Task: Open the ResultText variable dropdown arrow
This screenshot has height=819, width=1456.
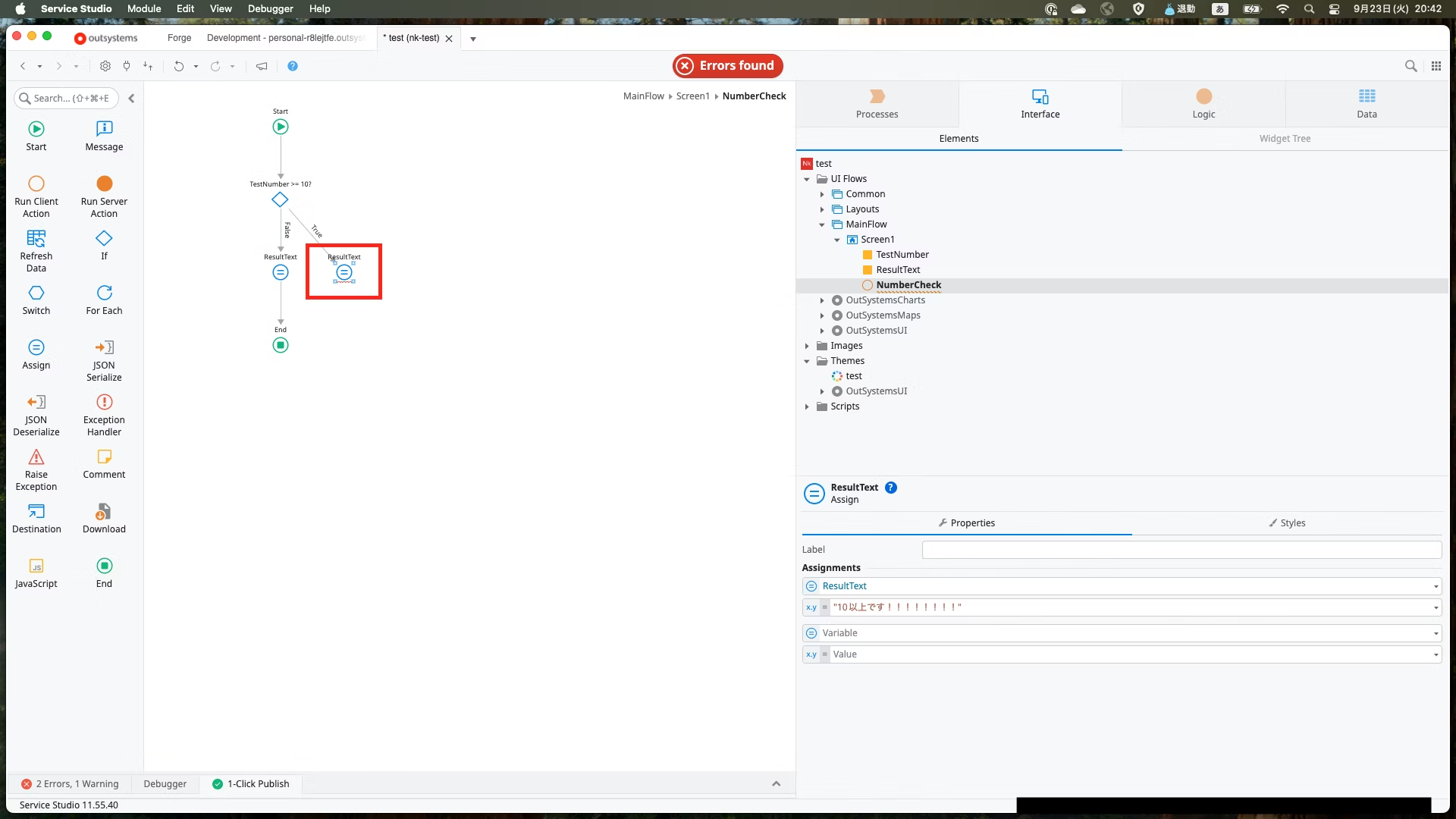Action: [1436, 586]
